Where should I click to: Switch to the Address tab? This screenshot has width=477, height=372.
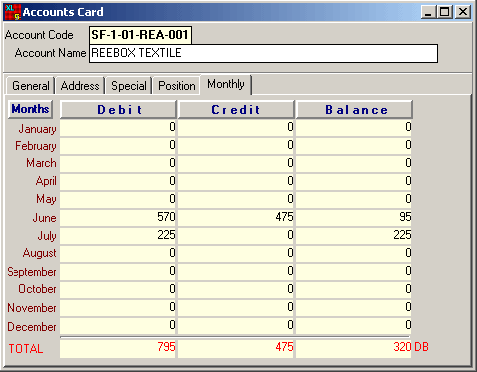coord(80,86)
